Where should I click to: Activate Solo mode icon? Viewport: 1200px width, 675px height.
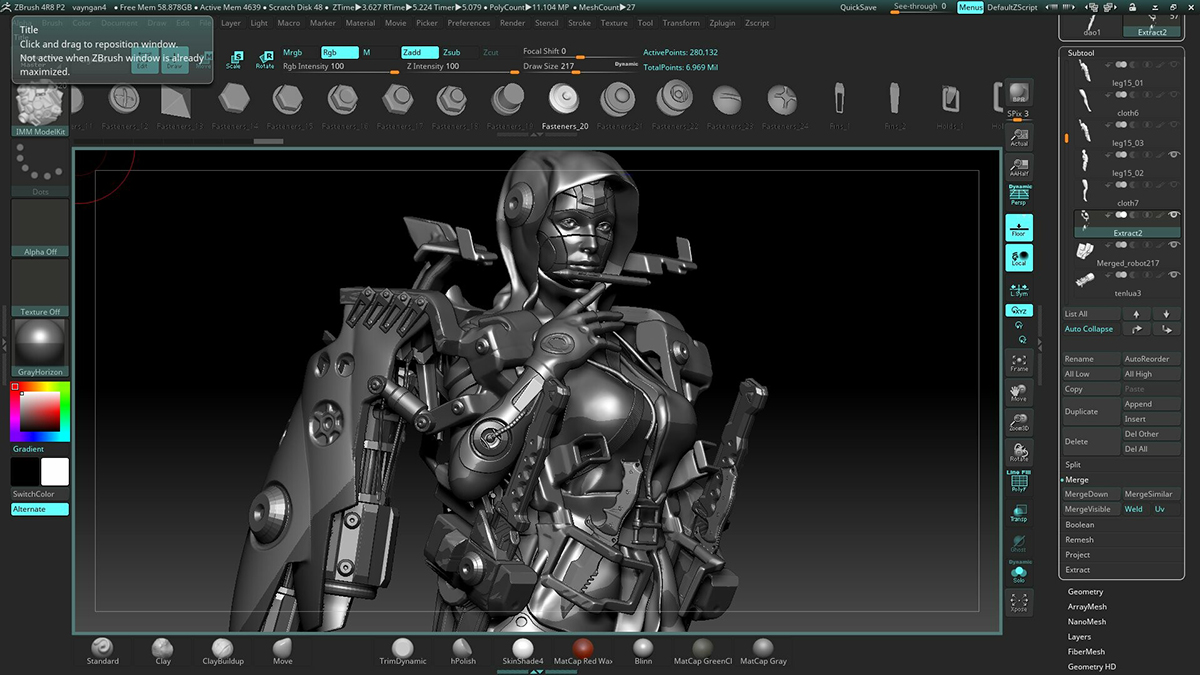click(1019, 572)
